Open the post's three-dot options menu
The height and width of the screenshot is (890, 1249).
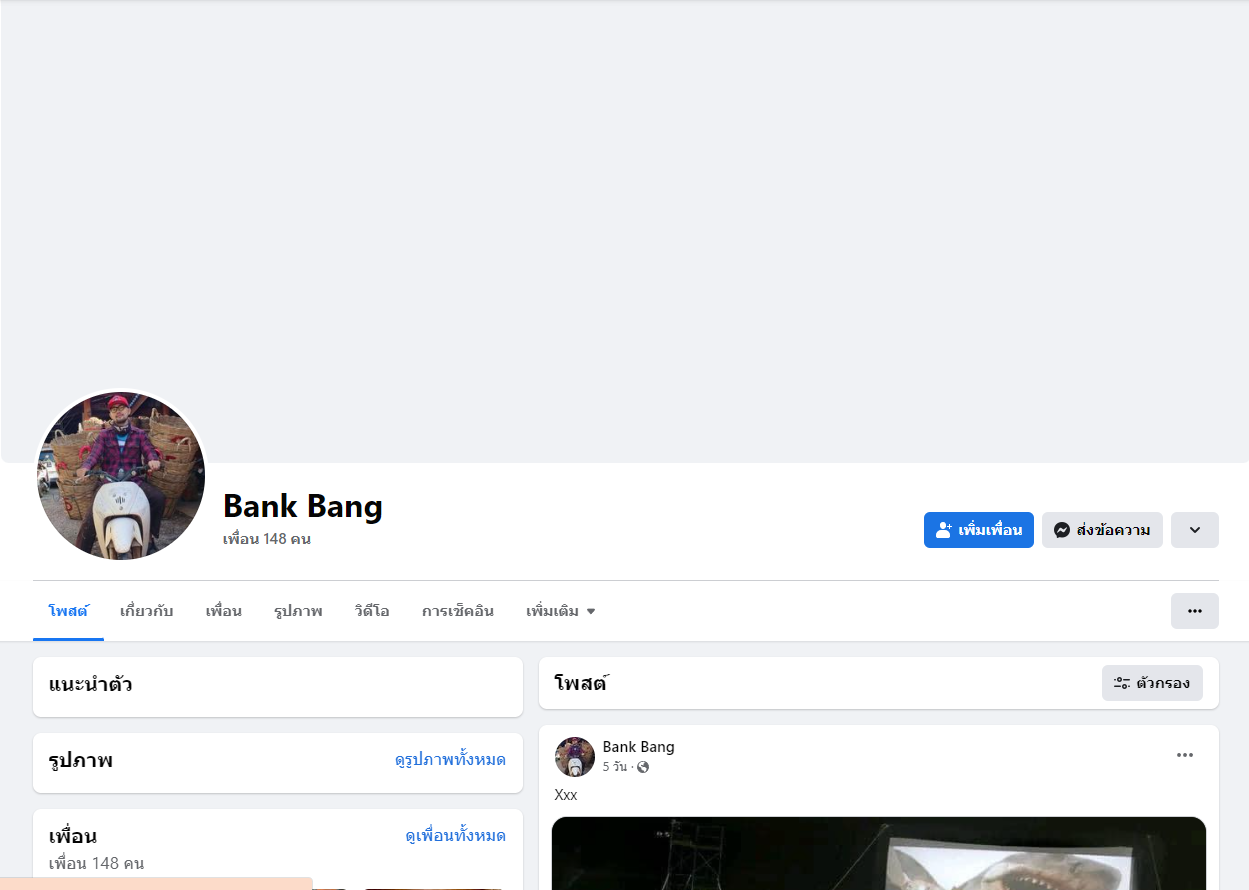[x=1185, y=755]
